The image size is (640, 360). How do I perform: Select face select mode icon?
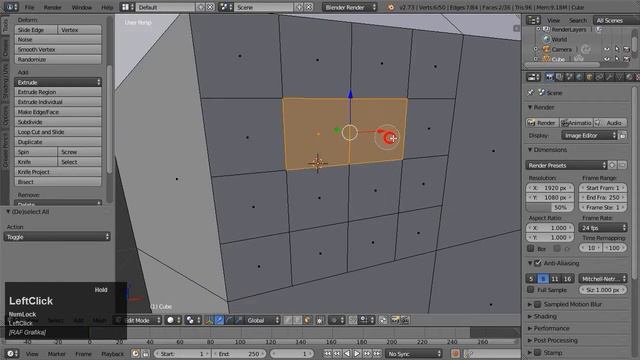307,320
